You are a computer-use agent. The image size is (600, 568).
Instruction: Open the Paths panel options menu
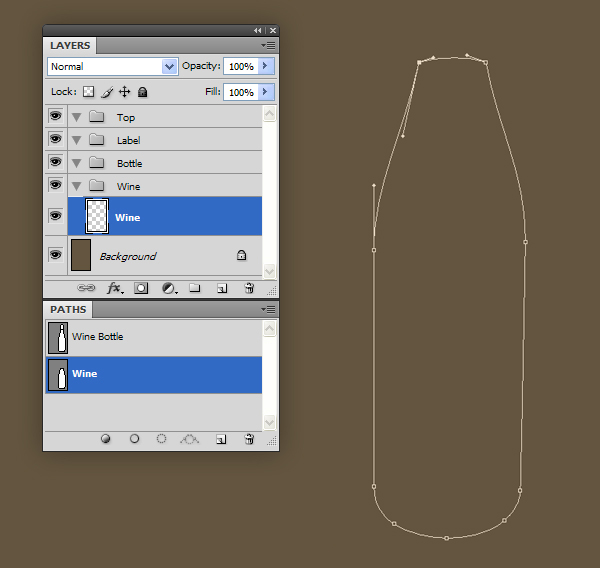269,309
